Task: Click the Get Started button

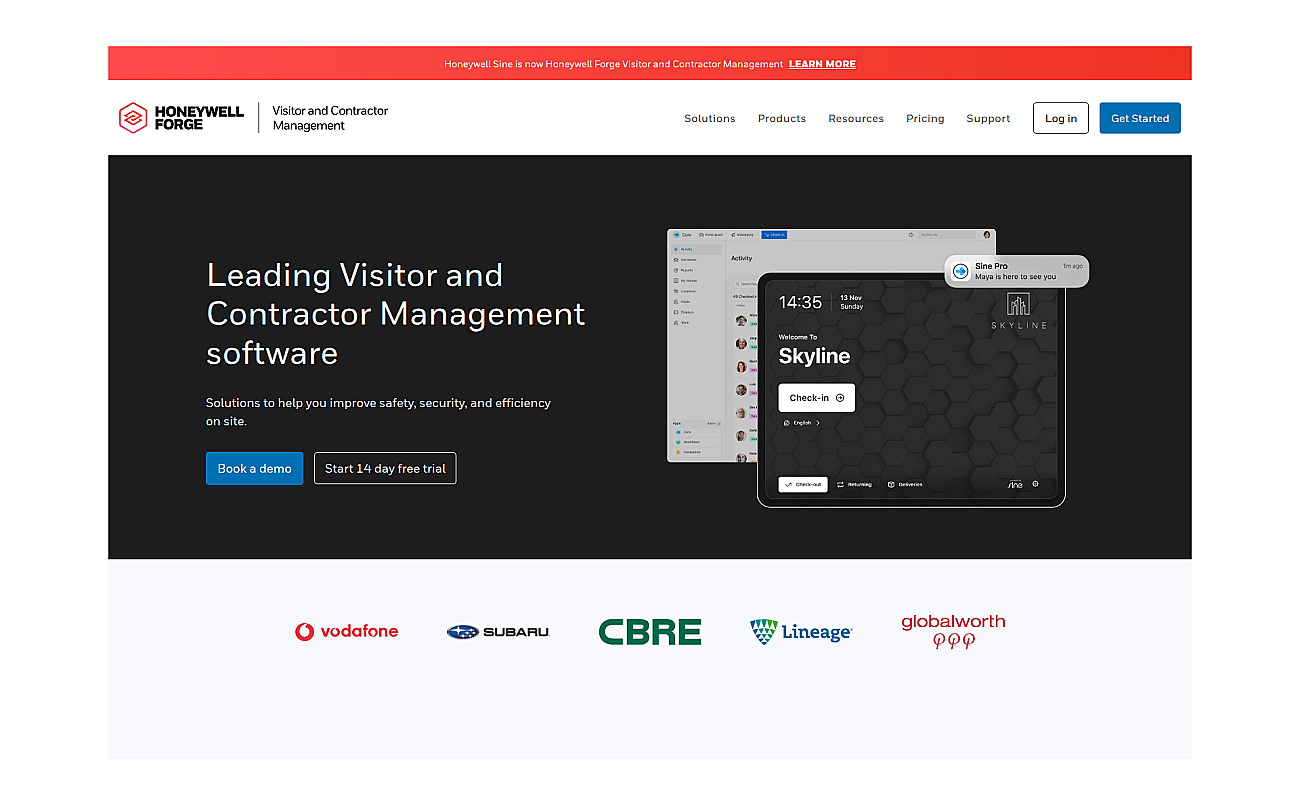Action: click(x=1140, y=118)
